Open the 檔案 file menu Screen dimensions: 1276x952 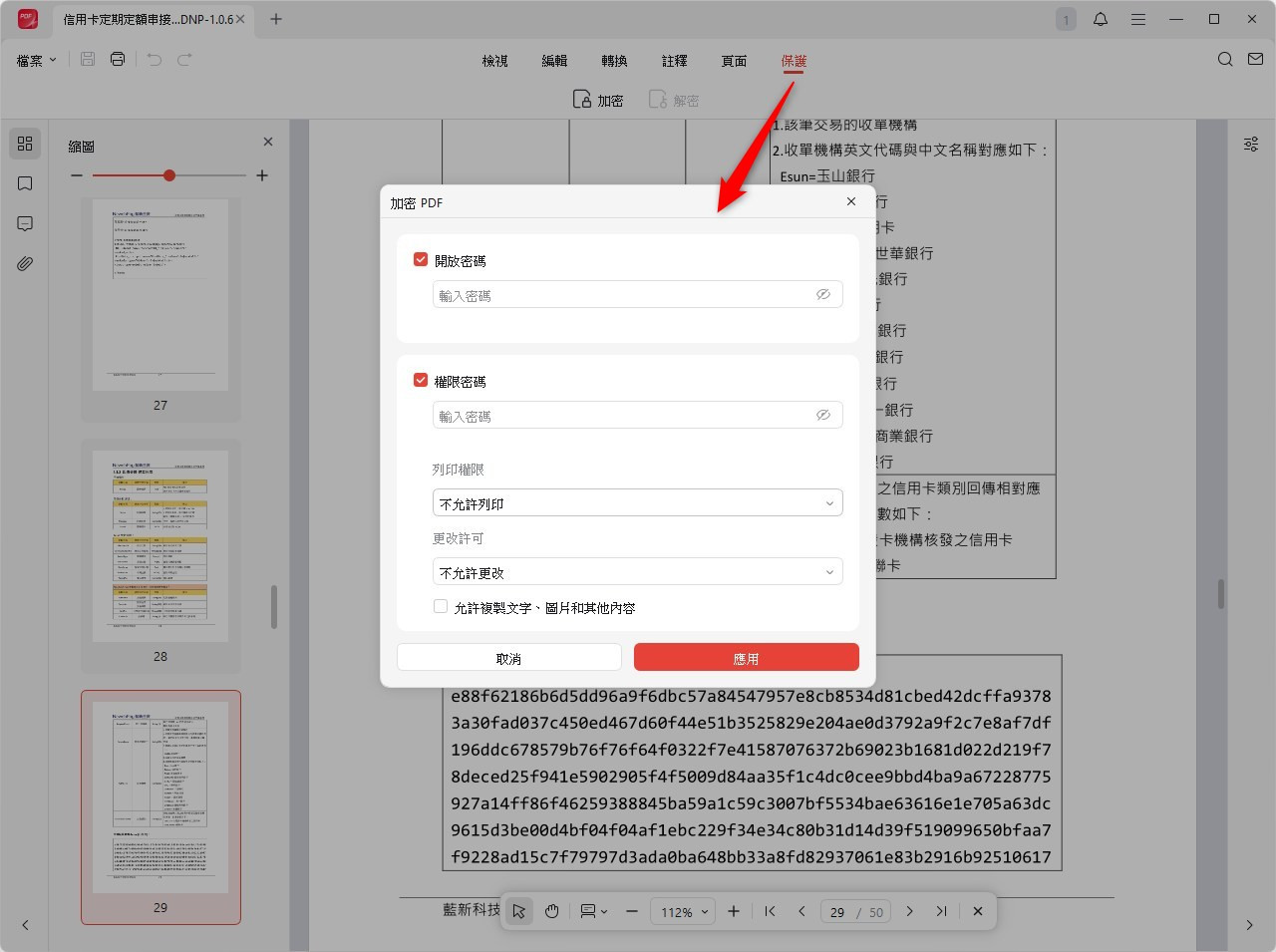[x=36, y=60]
